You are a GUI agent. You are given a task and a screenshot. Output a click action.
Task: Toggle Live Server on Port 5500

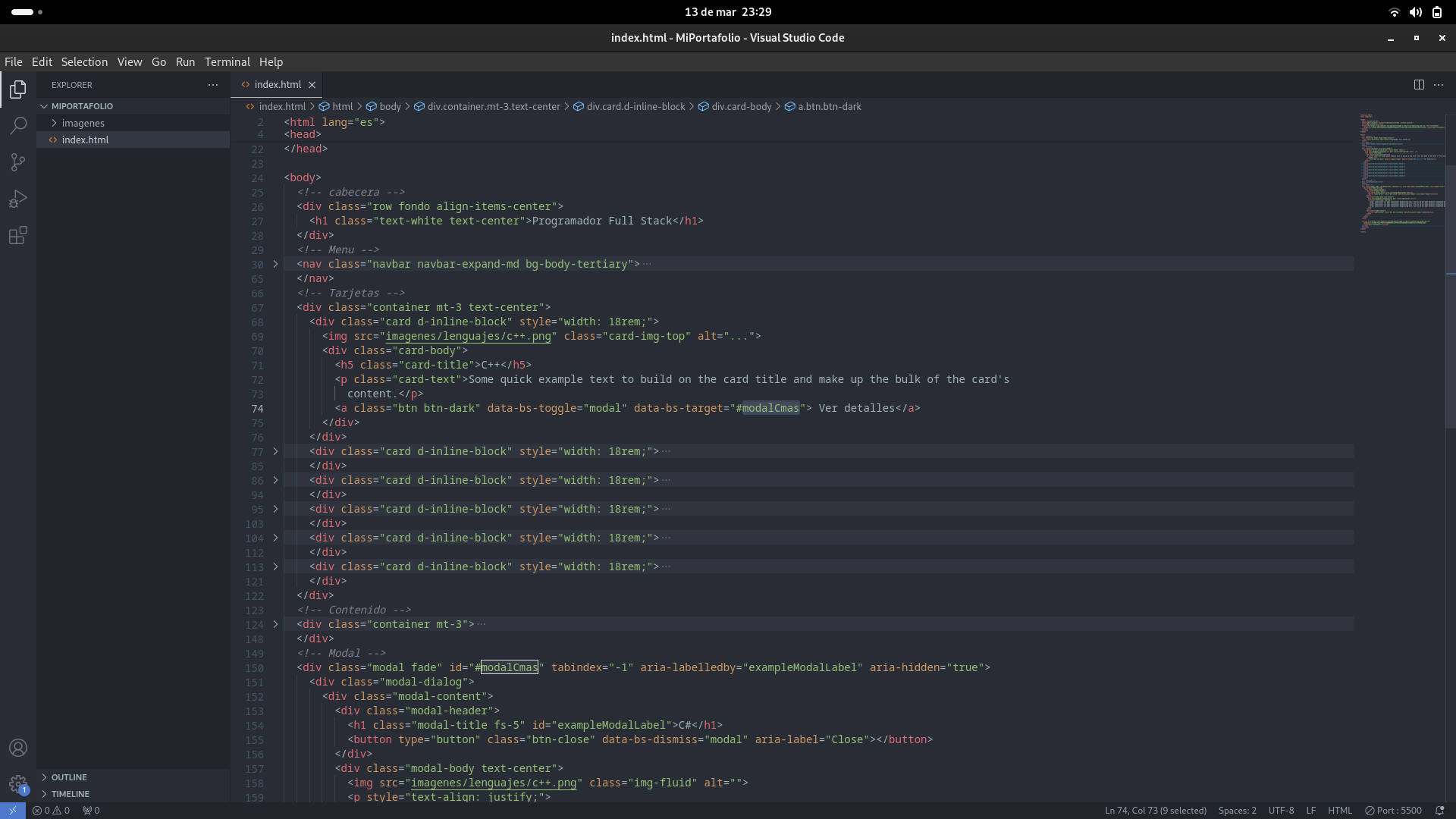(x=1393, y=811)
